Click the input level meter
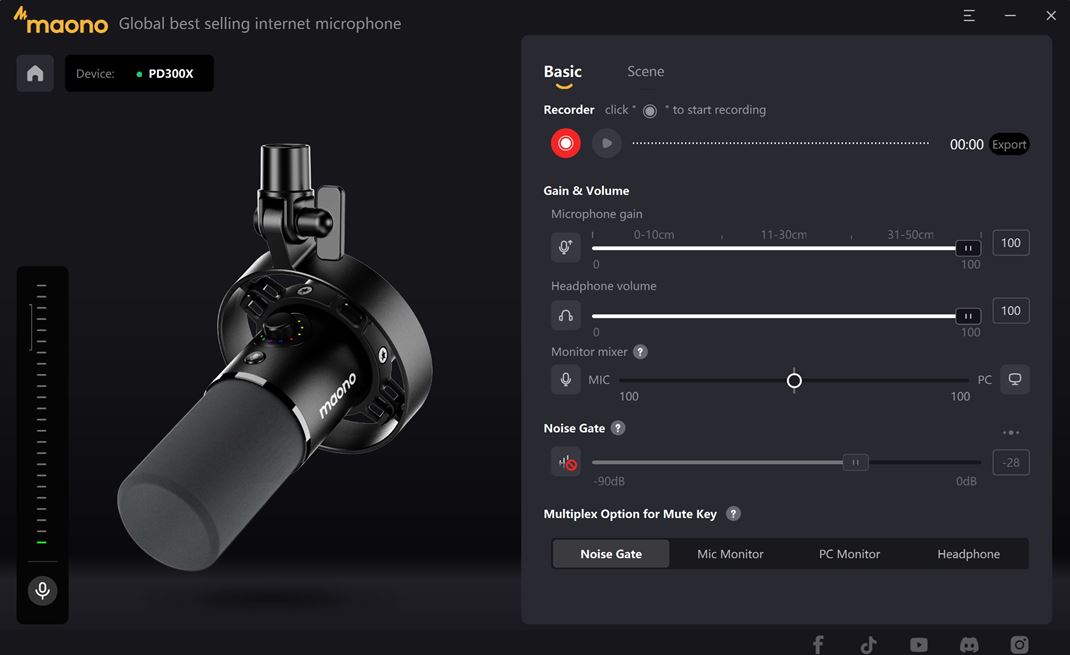Screen dimensions: 1070x655 42,414
